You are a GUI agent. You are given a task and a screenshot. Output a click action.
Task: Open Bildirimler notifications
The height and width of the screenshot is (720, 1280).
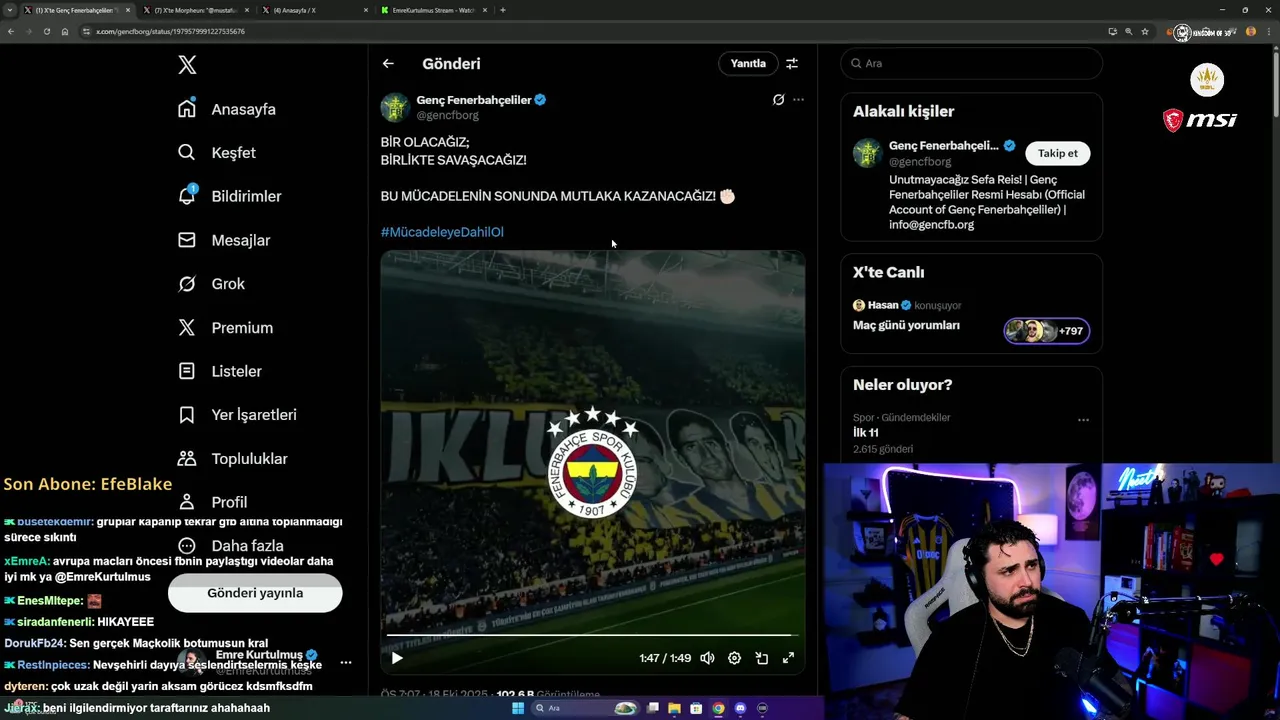tap(229, 196)
